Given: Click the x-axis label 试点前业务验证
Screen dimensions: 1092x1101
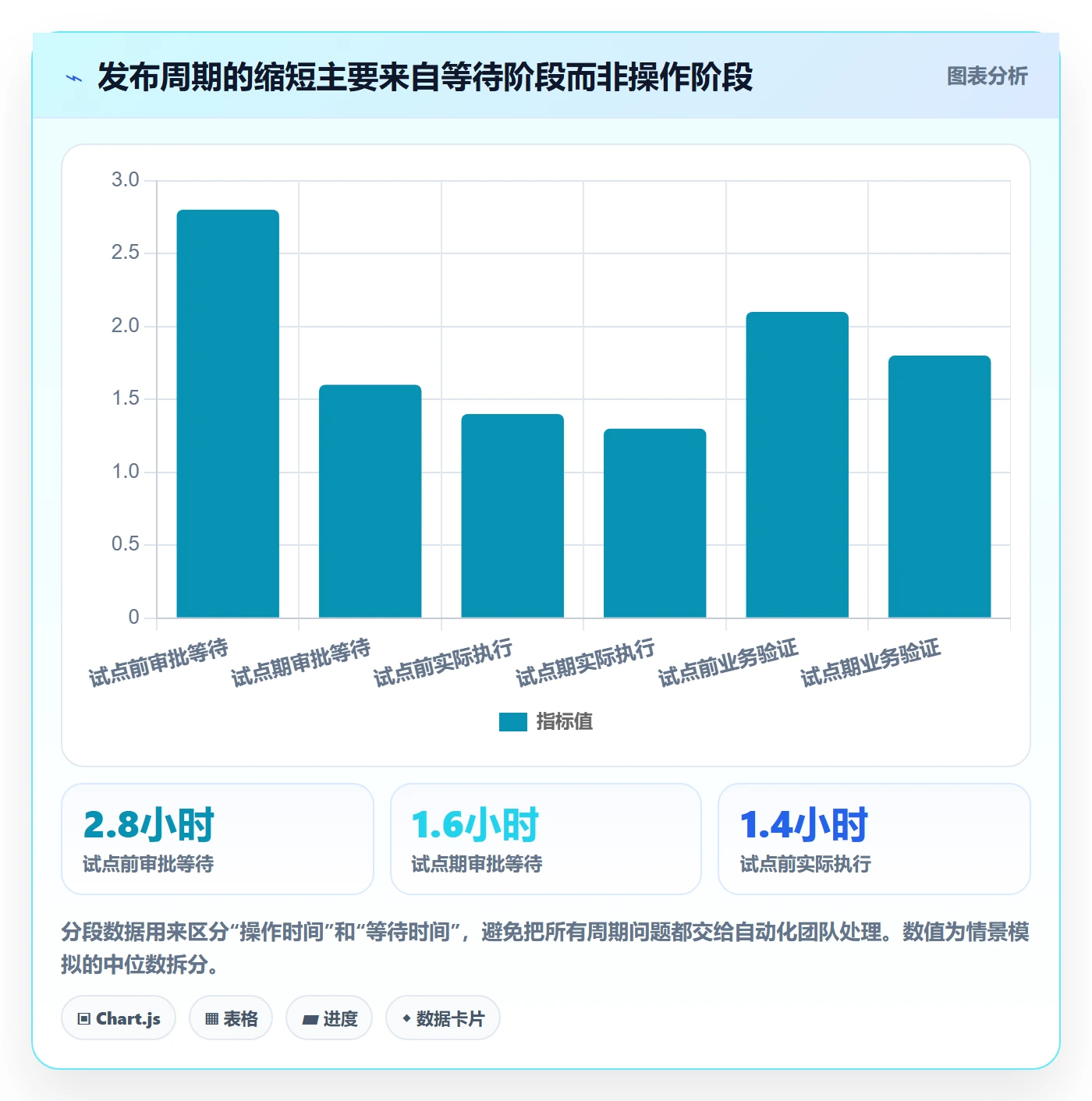Looking at the screenshot, I should (x=729, y=663).
